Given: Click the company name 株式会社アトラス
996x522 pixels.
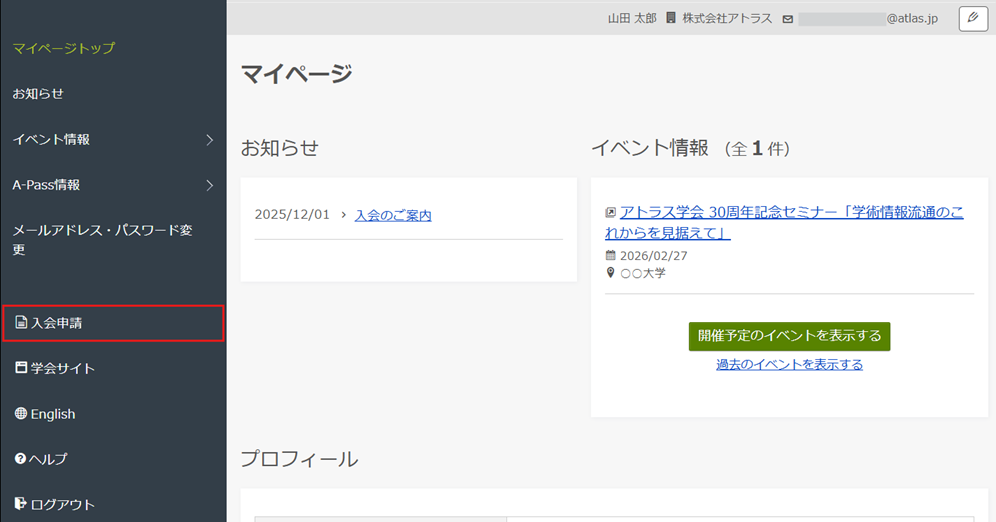Looking at the screenshot, I should [727, 18].
